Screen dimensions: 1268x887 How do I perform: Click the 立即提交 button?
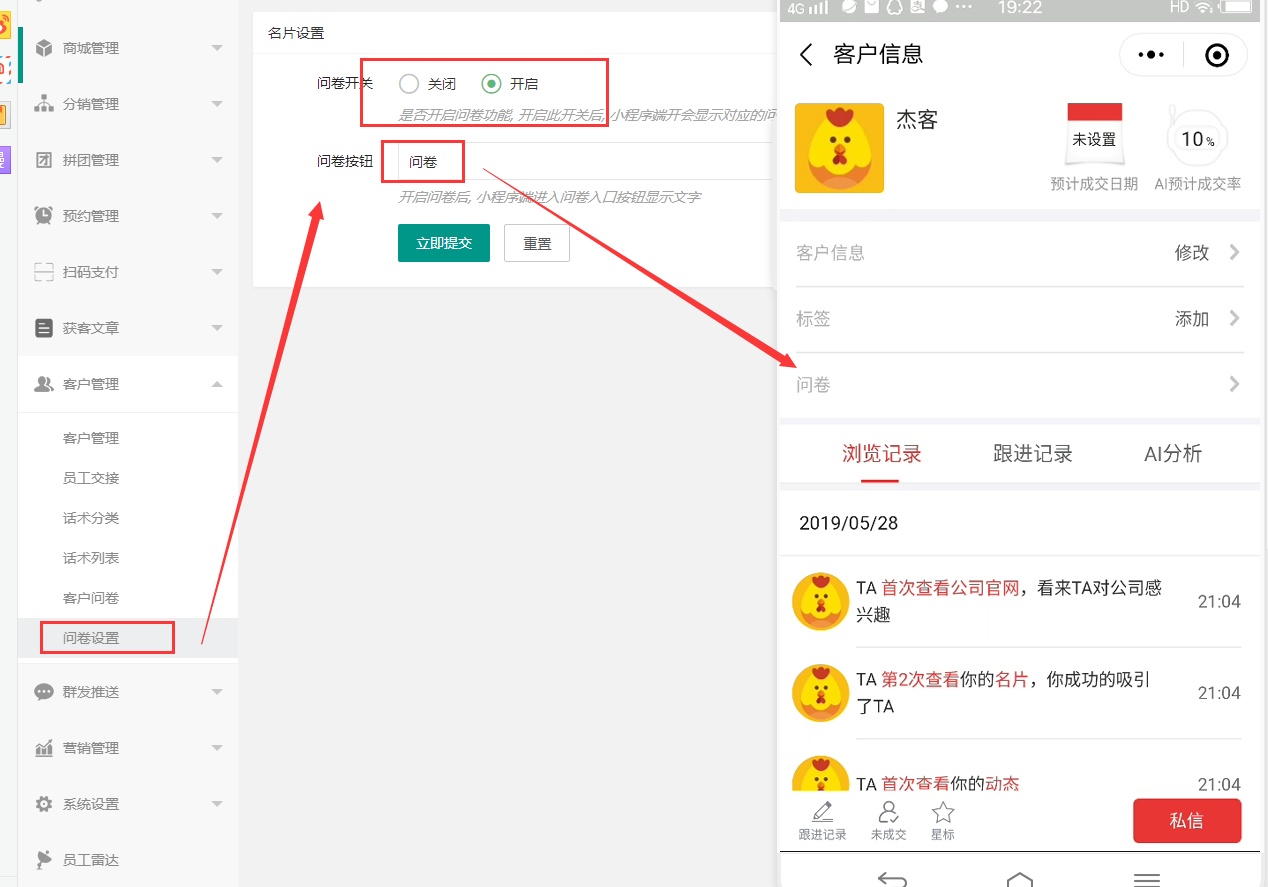point(444,243)
